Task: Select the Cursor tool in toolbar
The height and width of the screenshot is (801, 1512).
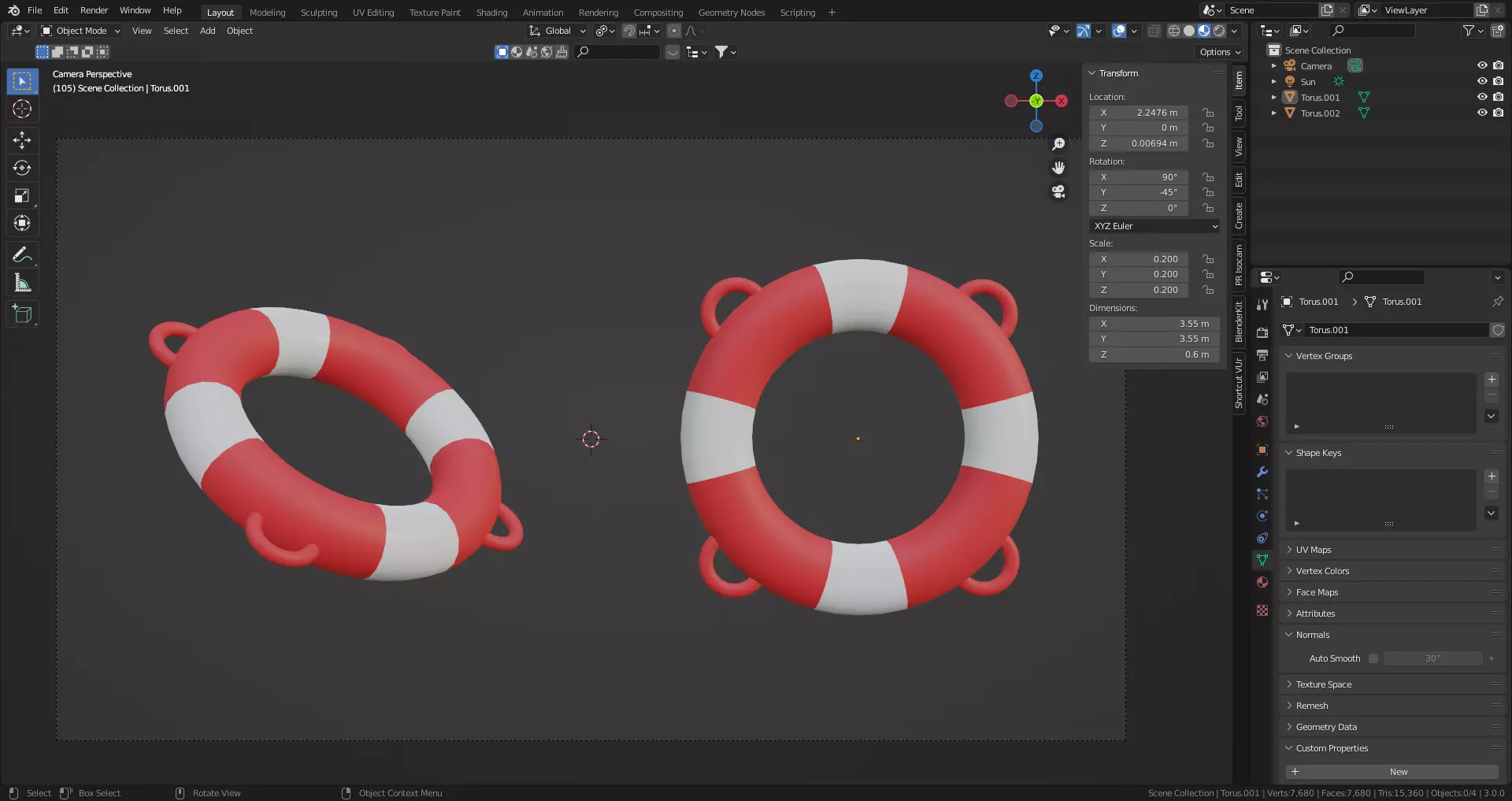Action: tap(22, 109)
